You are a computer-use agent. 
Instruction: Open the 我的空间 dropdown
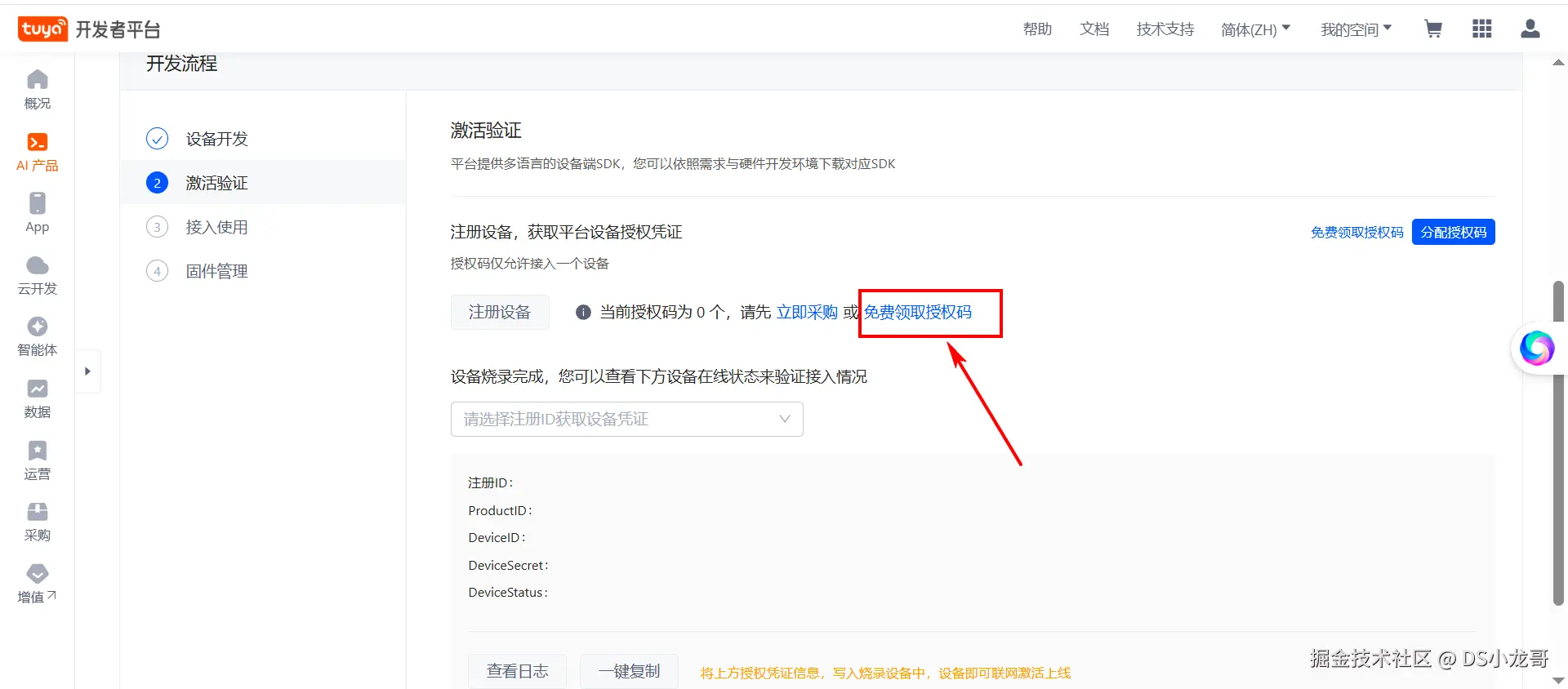tap(1356, 29)
